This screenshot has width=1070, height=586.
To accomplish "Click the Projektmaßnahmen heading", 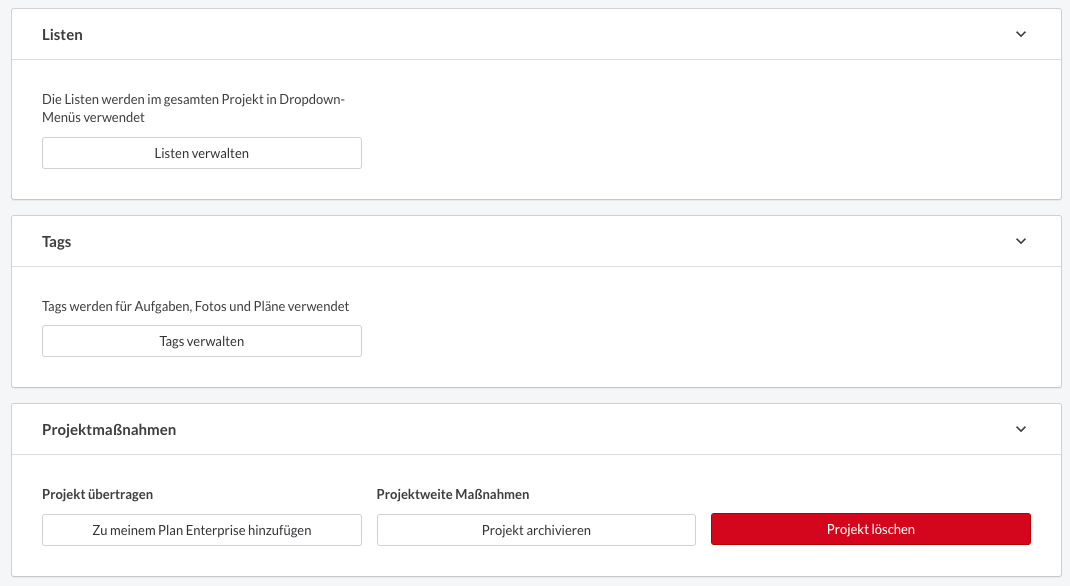I will tap(109, 430).
